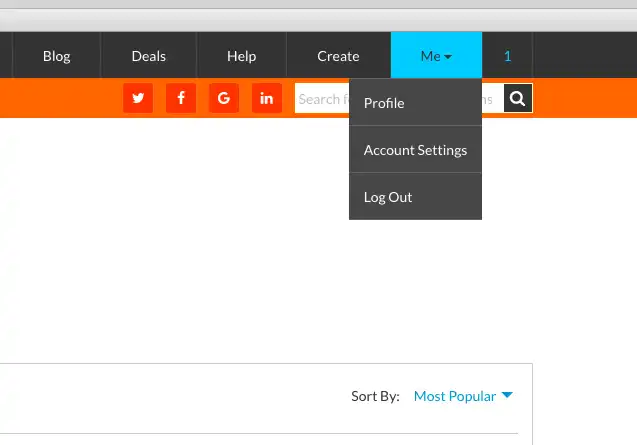Click the Facebook icon in orange bar
Viewport: 637px width, 445px height.
(181, 98)
